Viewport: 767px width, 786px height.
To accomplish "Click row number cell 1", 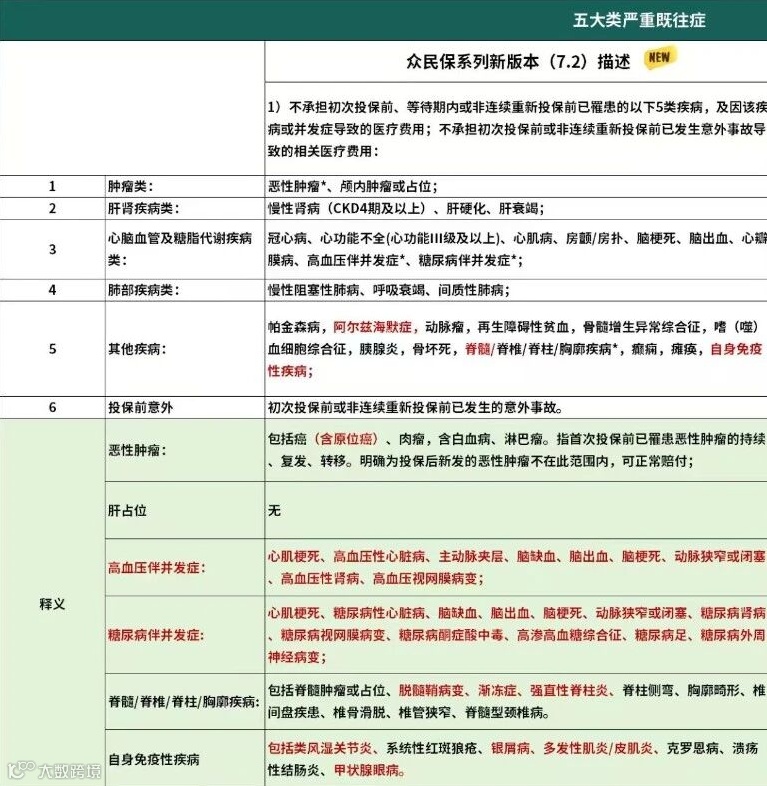I will tap(52, 186).
